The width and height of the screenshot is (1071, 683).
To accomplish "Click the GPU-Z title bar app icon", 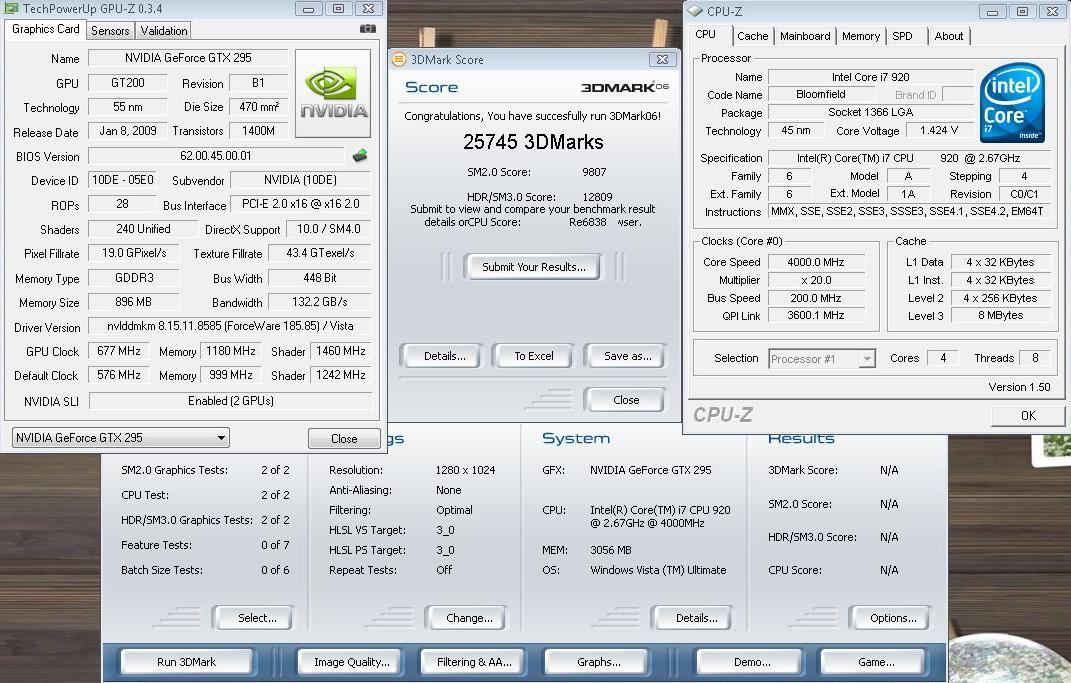I will tap(12, 8).
